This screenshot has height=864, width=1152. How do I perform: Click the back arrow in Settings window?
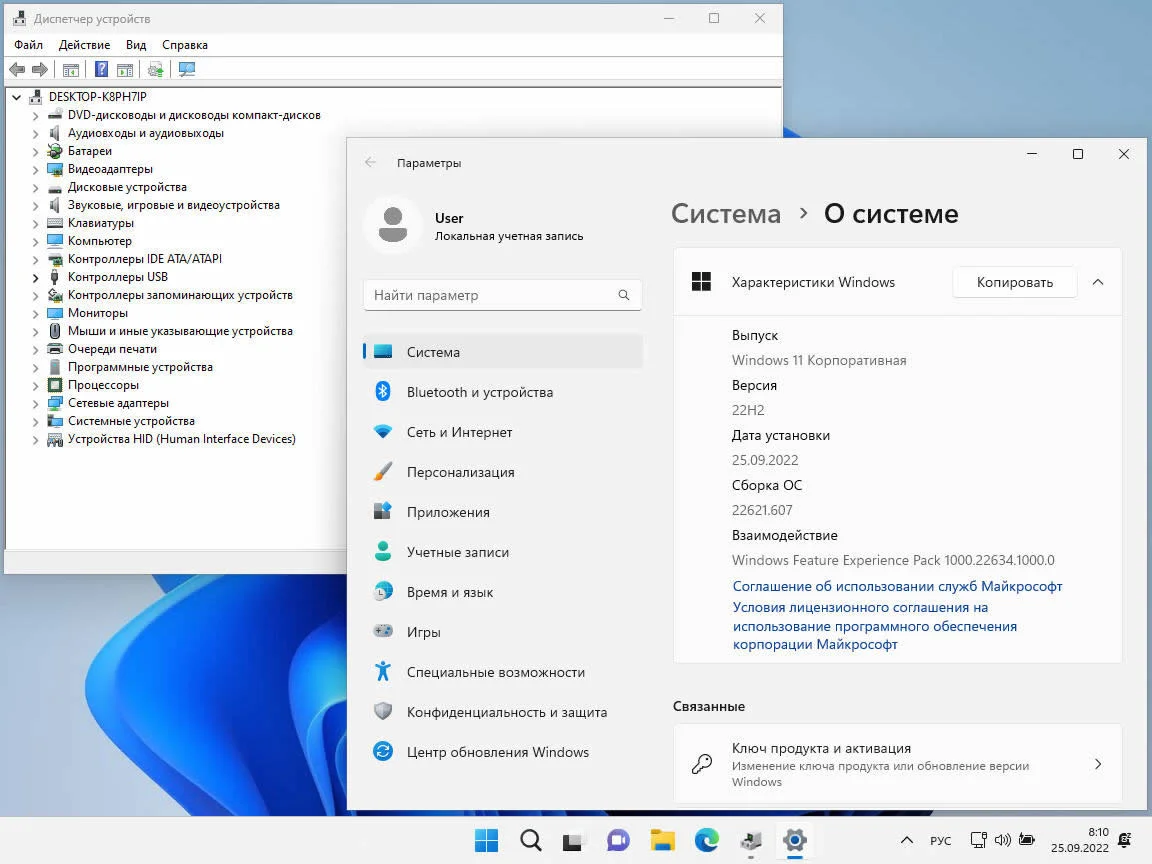(x=371, y=162)
